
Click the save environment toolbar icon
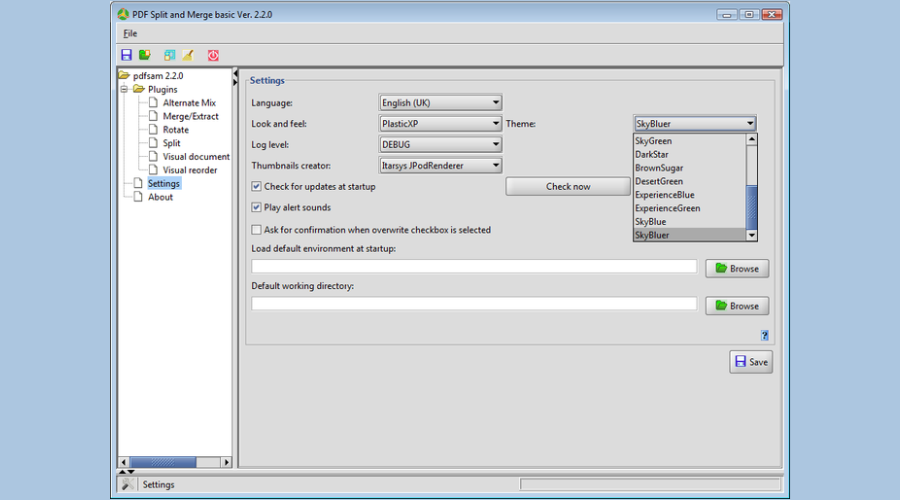pos(126,55)
